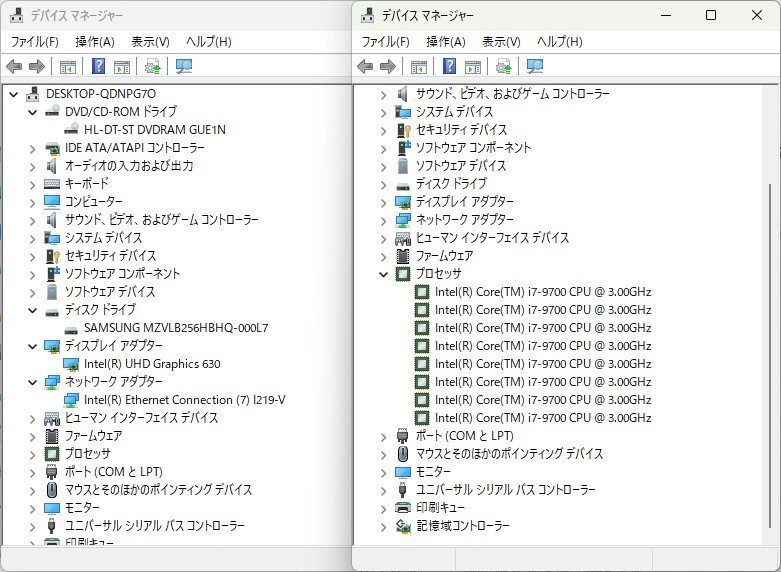
Task: Open ヘルプ(H) menu in left window
Action: (x=209, y=41)
